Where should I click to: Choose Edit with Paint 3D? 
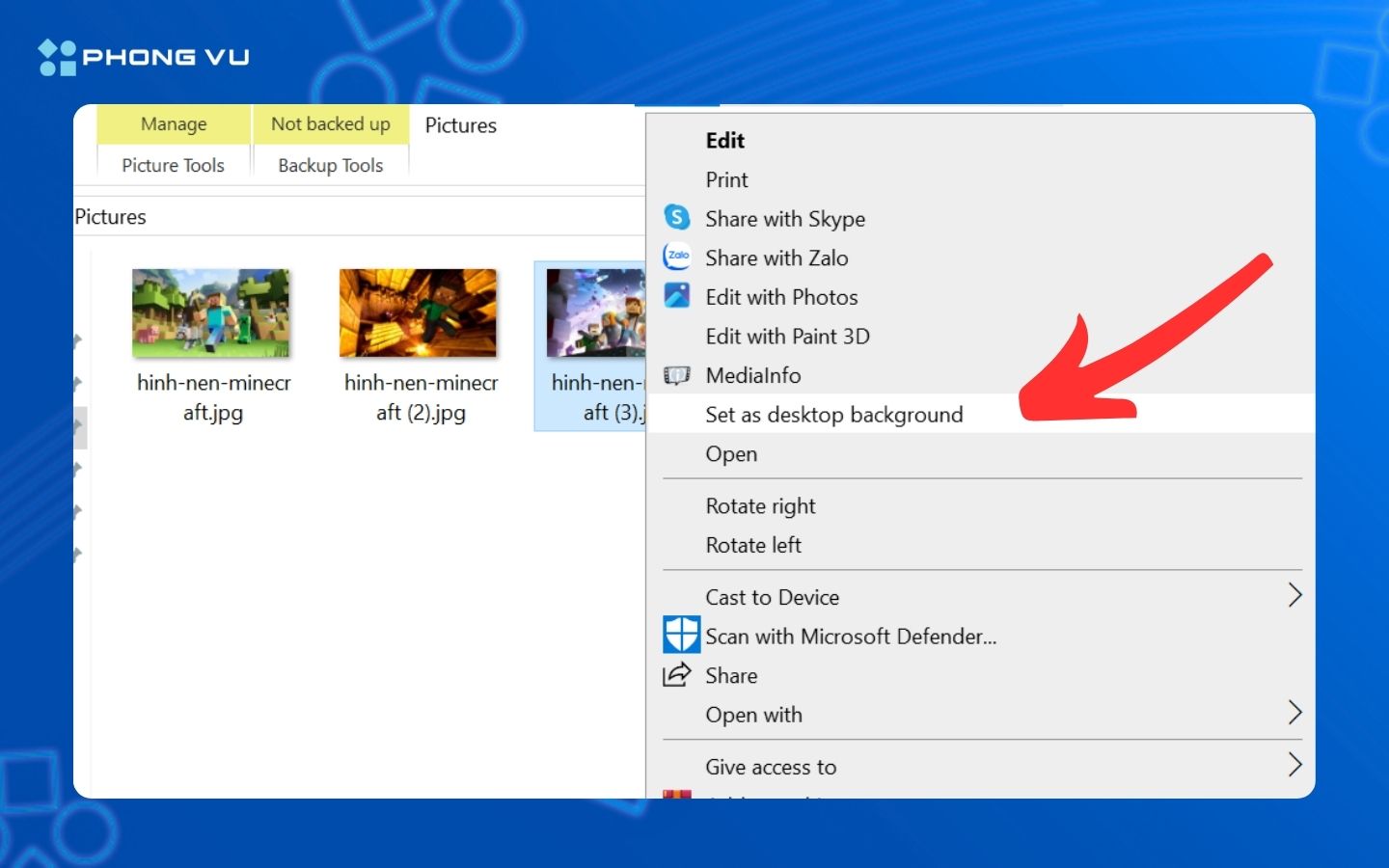point(787,337)
